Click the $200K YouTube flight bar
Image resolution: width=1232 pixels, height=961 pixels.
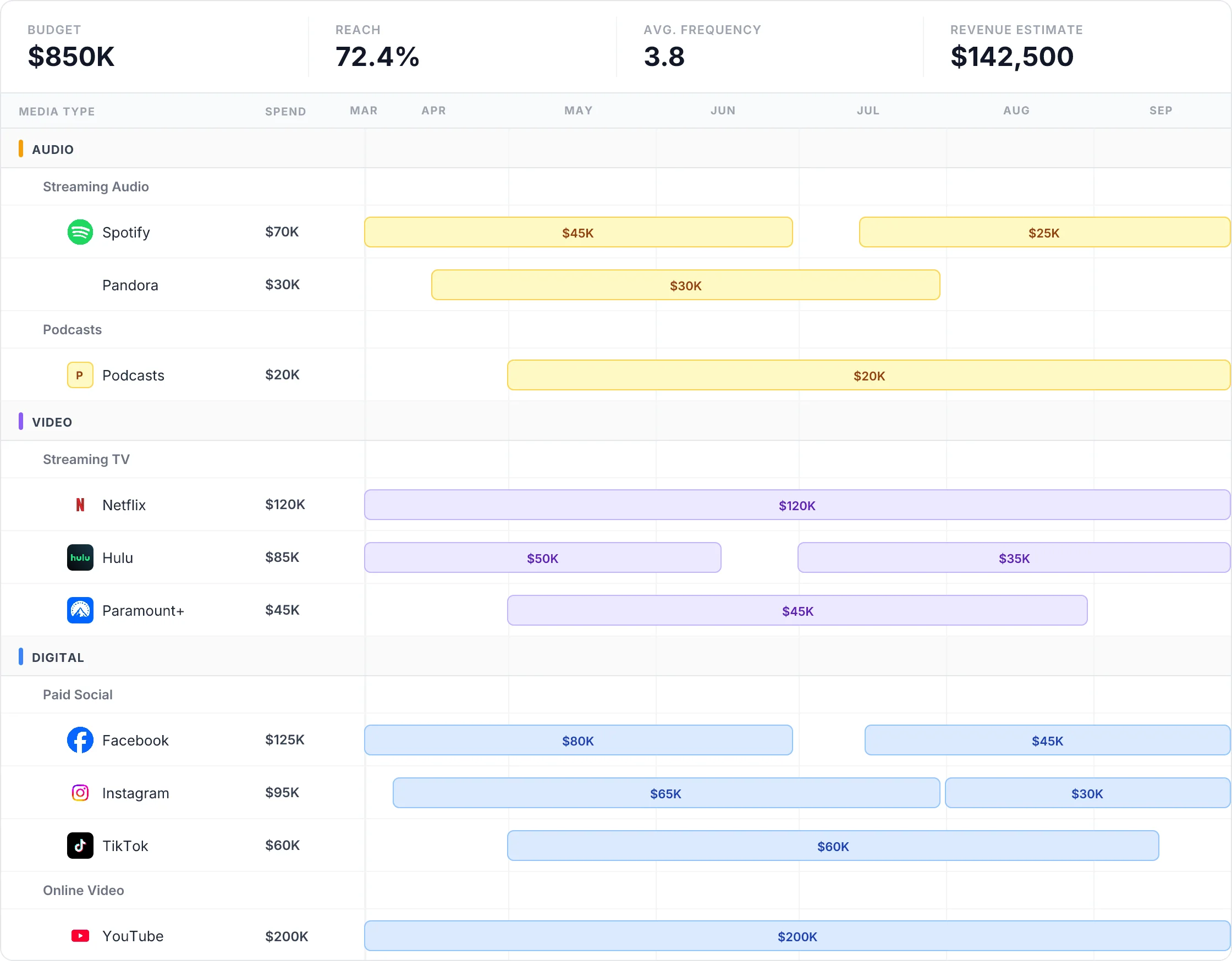[x=796, y=936]
